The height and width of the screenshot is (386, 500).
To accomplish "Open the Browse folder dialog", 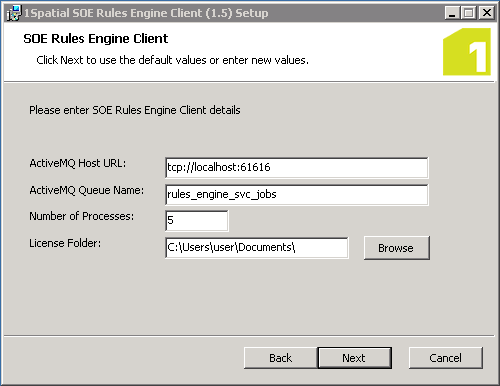I will (397, 248).
